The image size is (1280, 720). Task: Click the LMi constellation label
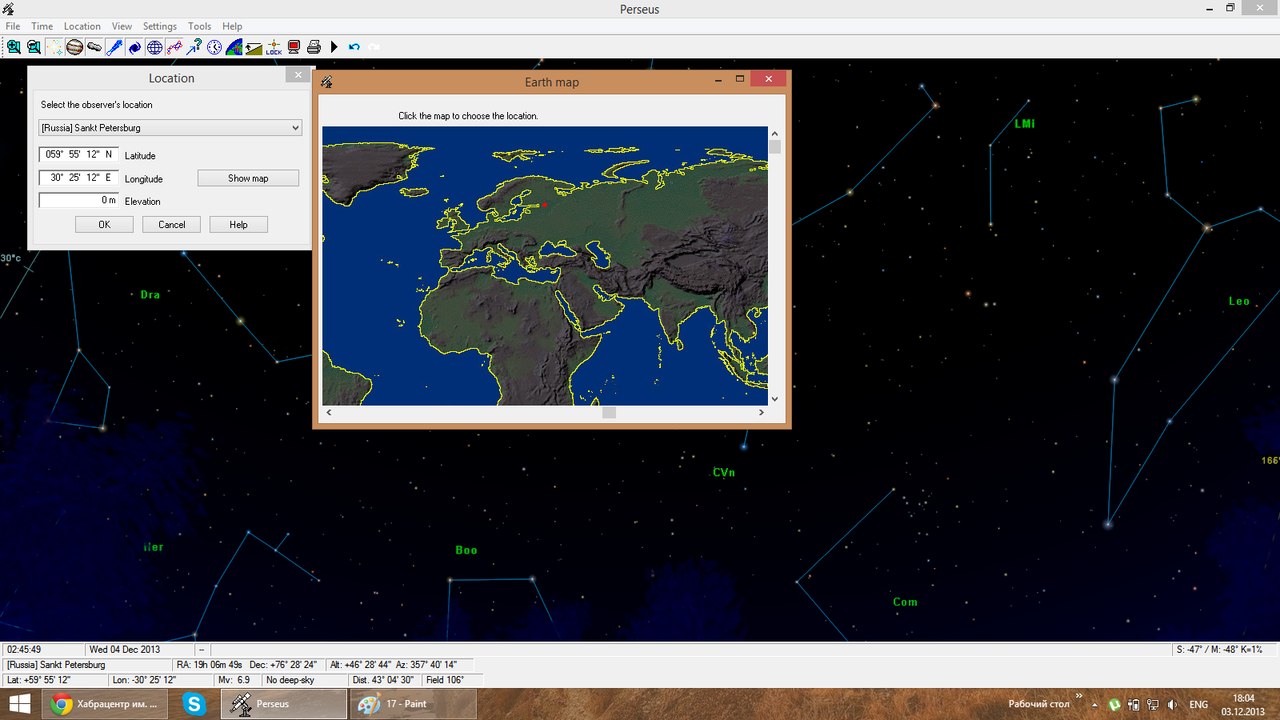[1025, 124]
